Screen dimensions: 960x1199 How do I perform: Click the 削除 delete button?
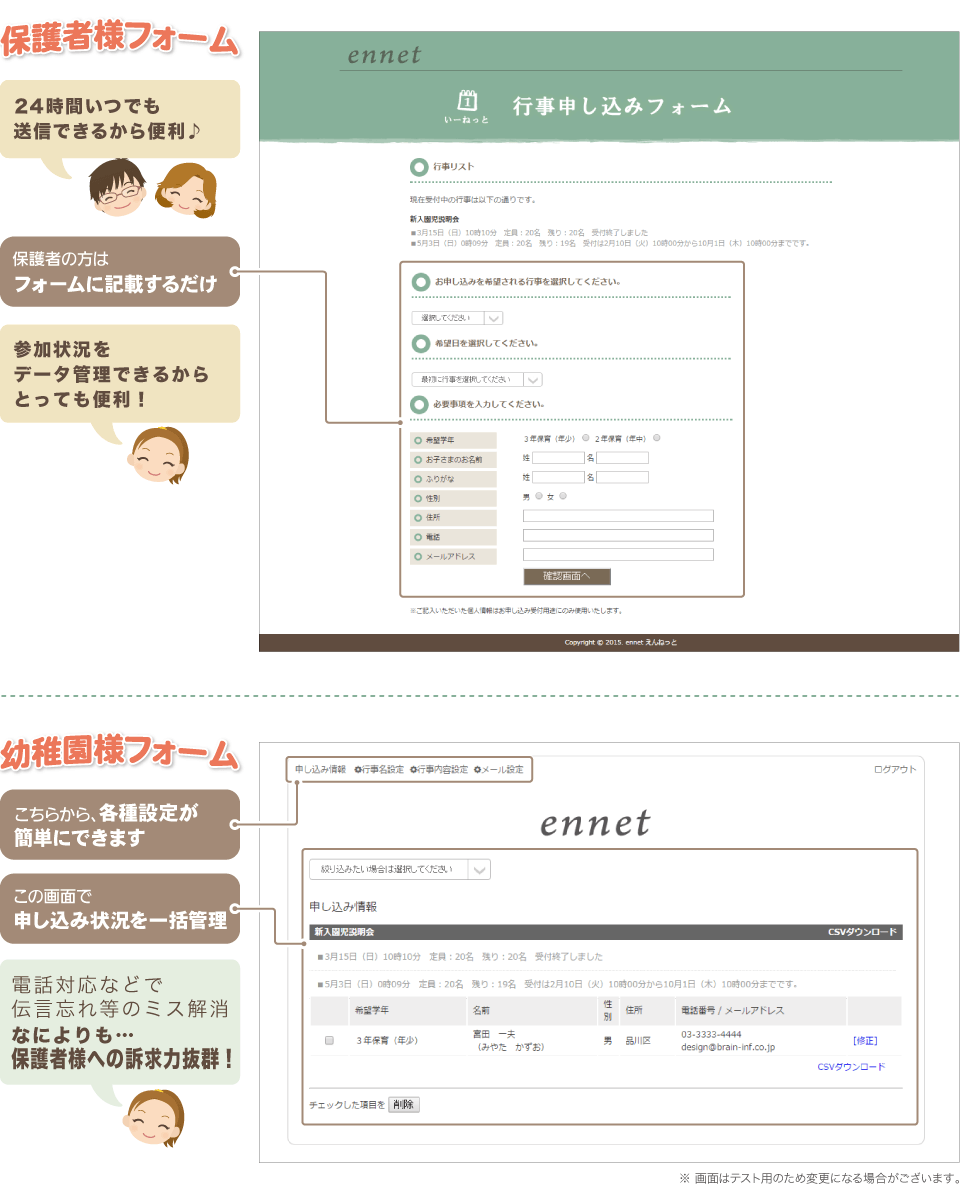pyautogui.click(x=403, y=1105)
